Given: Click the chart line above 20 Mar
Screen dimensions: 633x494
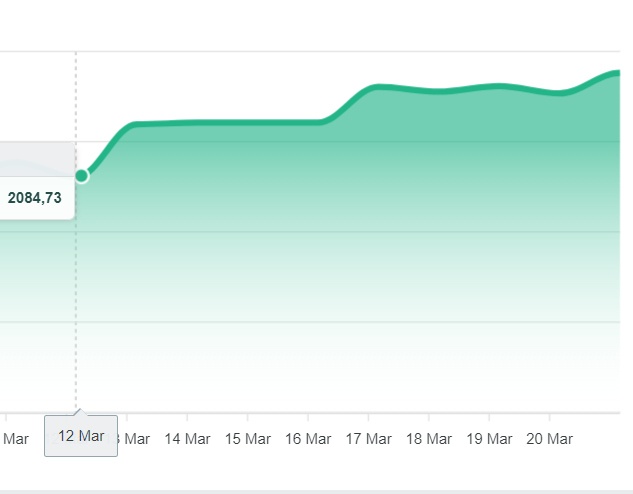Looking at the screenshot, I should [549, 92].
